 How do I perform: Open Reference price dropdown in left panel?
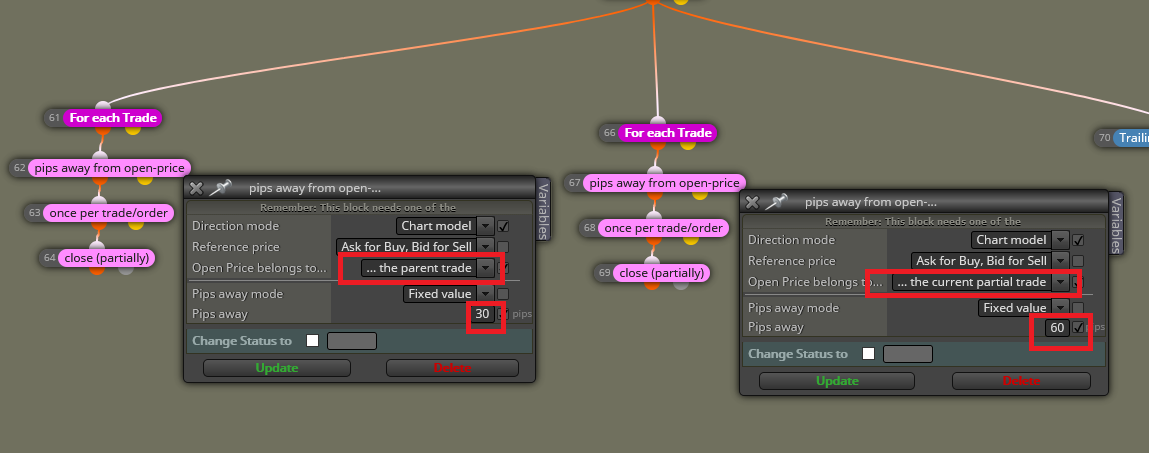[485, 247]
